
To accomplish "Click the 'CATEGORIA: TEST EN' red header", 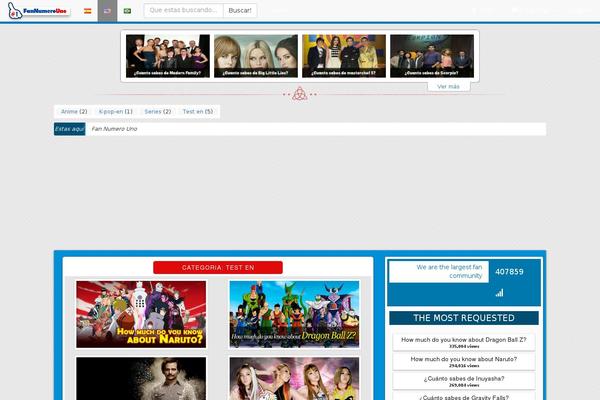I will click(x=218, y=268).
